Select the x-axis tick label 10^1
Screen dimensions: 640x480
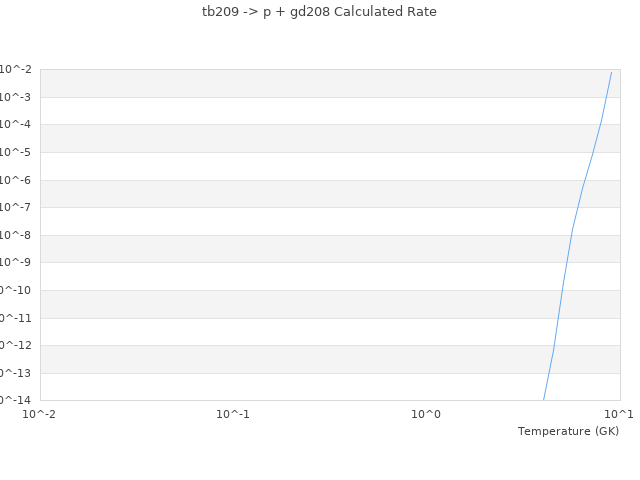coord(619,414)
